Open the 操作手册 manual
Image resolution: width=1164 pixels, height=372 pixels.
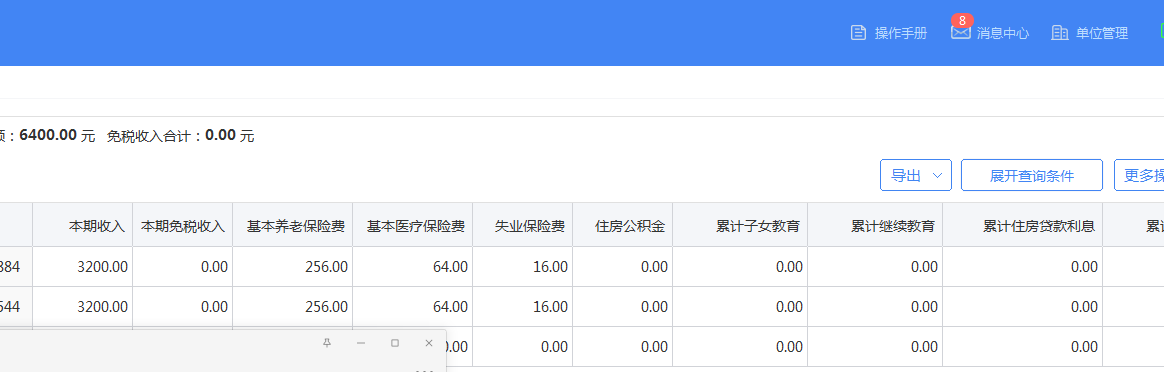(x=889, y=33)
